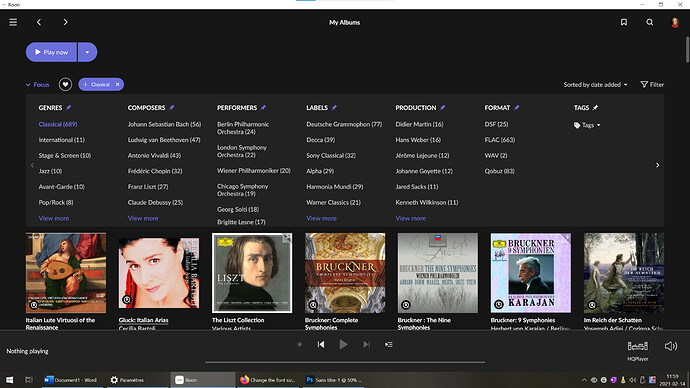Go back with the left arrow

(39, 22)
